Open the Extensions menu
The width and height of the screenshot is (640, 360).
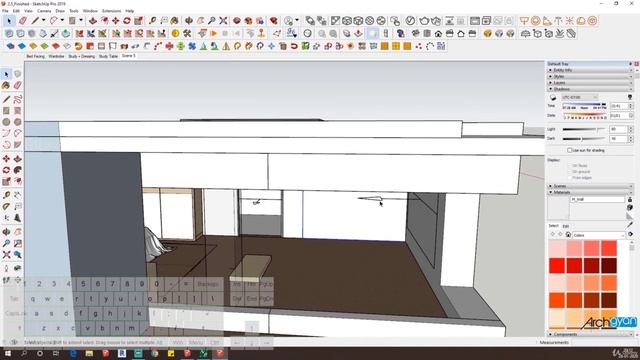[x=111, y=11]
